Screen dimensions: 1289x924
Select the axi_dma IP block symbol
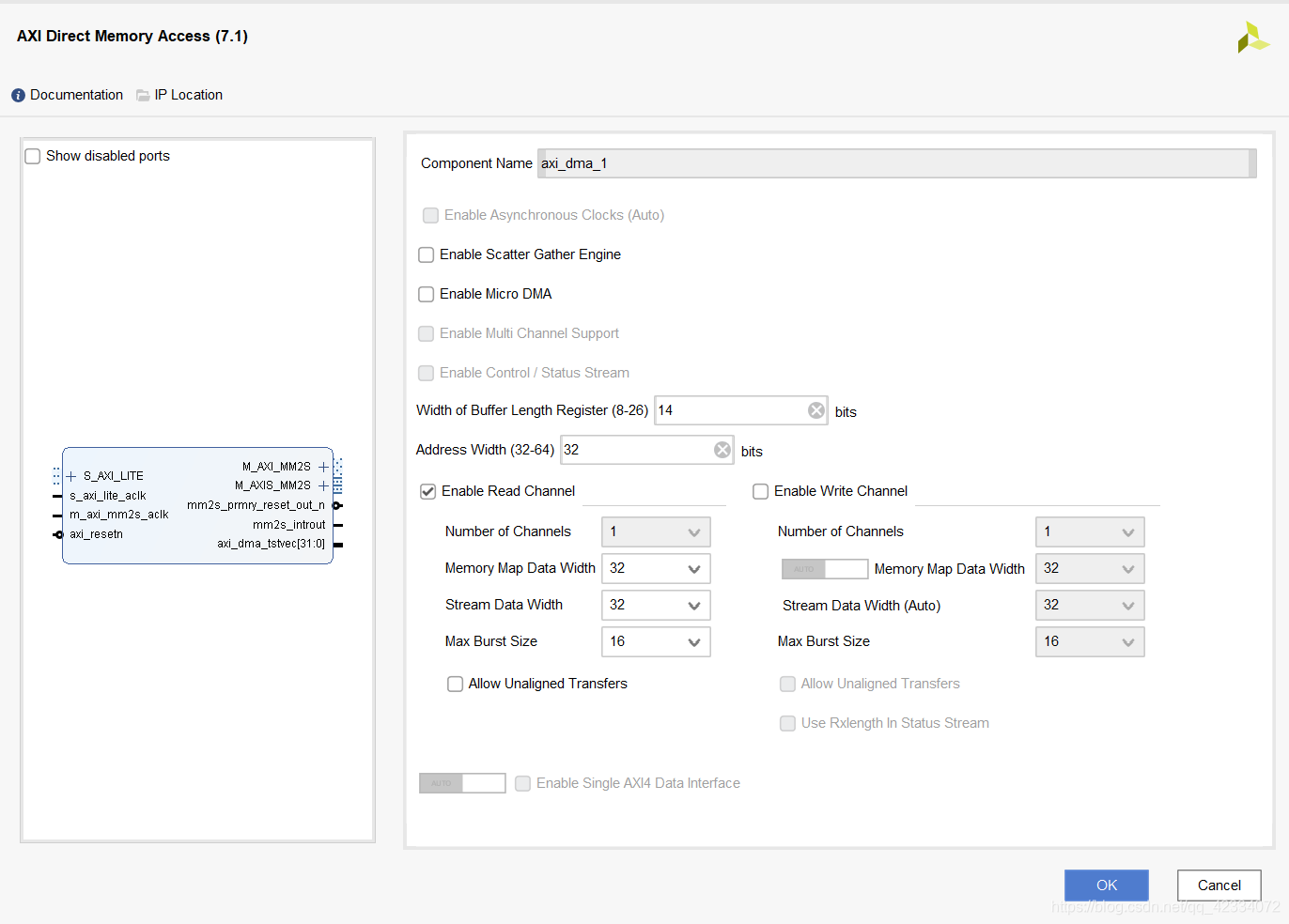[x=197, y=505]
